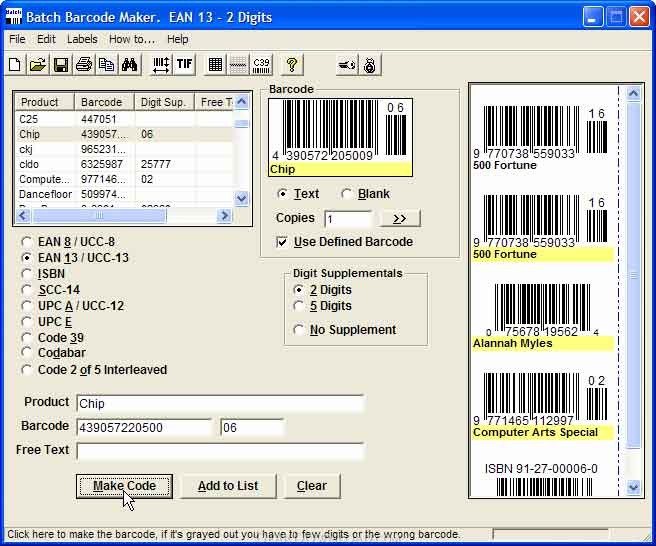Image resolution: width=656 pixels, height=546 pixels.
Task: Click the >> copies button
Action: click(400, 218)
